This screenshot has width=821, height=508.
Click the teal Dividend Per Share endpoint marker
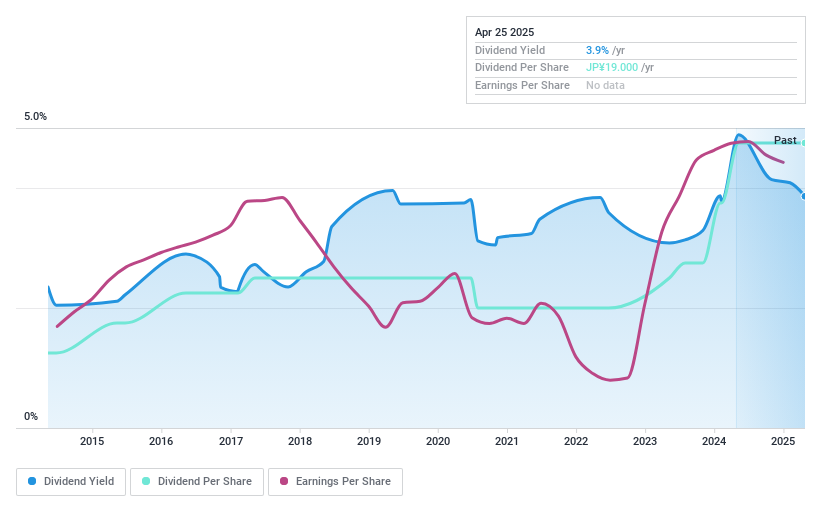click(804, 143)
